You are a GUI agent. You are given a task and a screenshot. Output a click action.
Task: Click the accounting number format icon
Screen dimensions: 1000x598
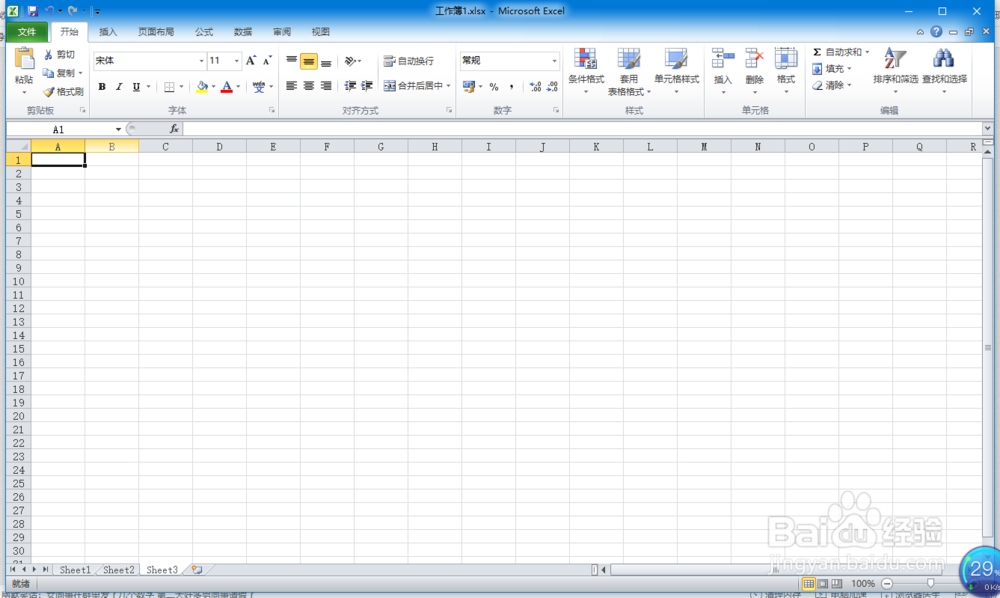tap(469, 86)
